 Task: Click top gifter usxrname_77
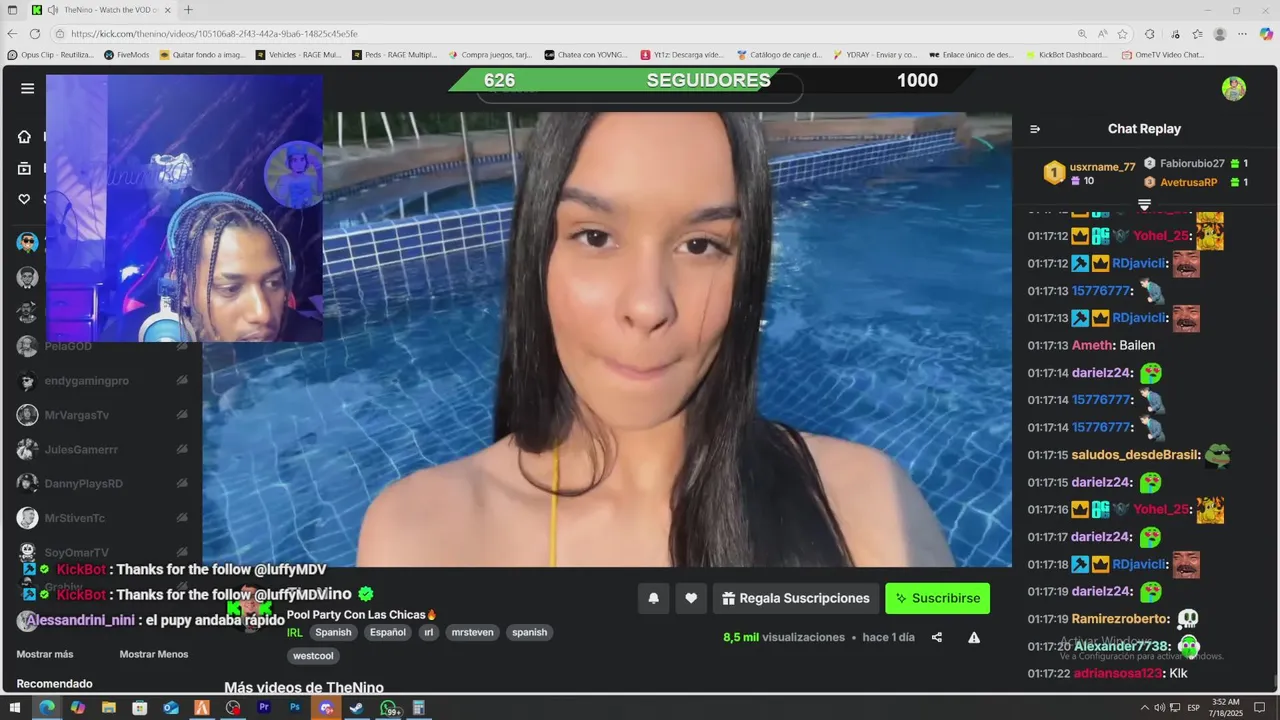(1102, 167)
